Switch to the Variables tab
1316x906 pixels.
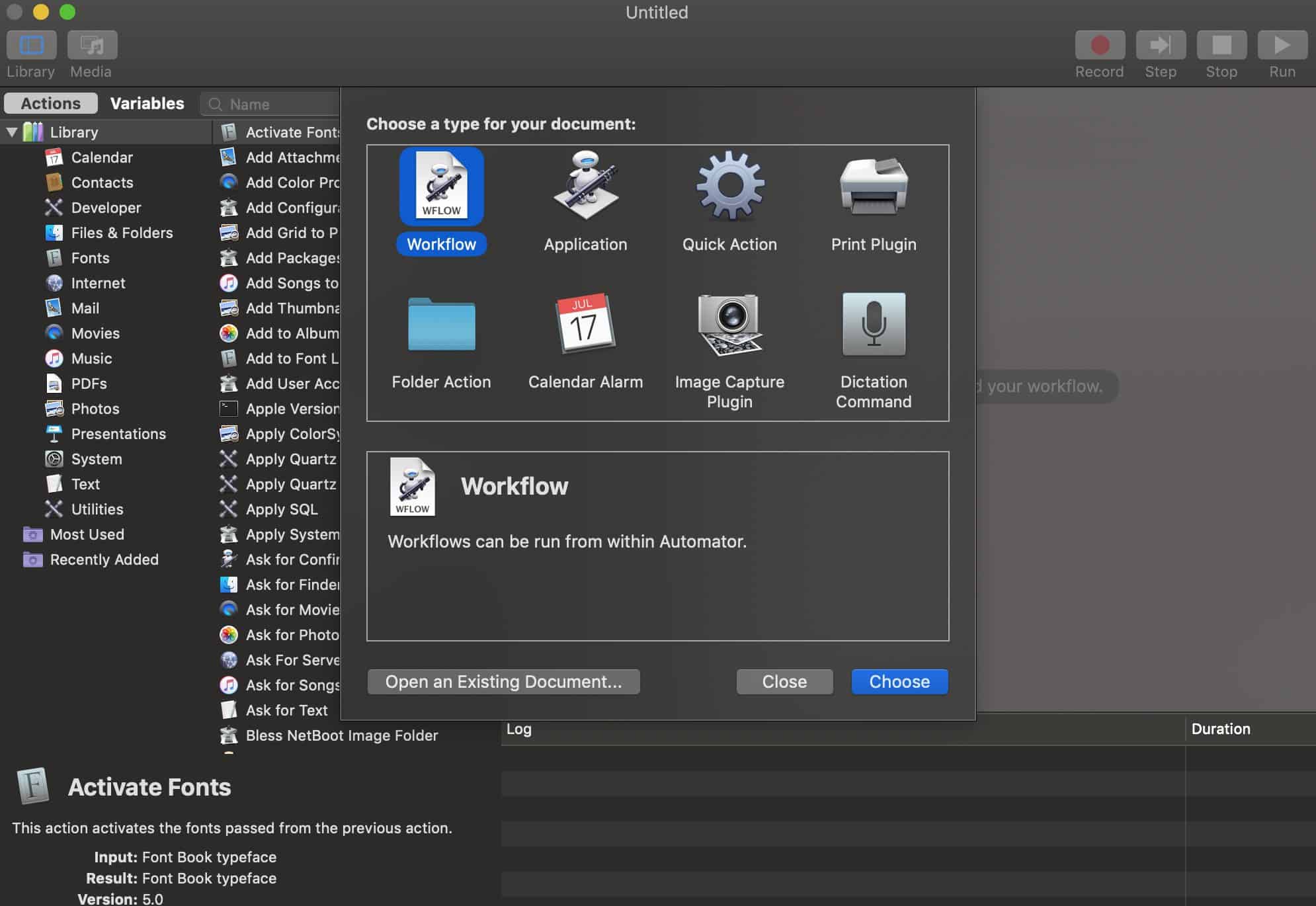[x=146, y=103]
